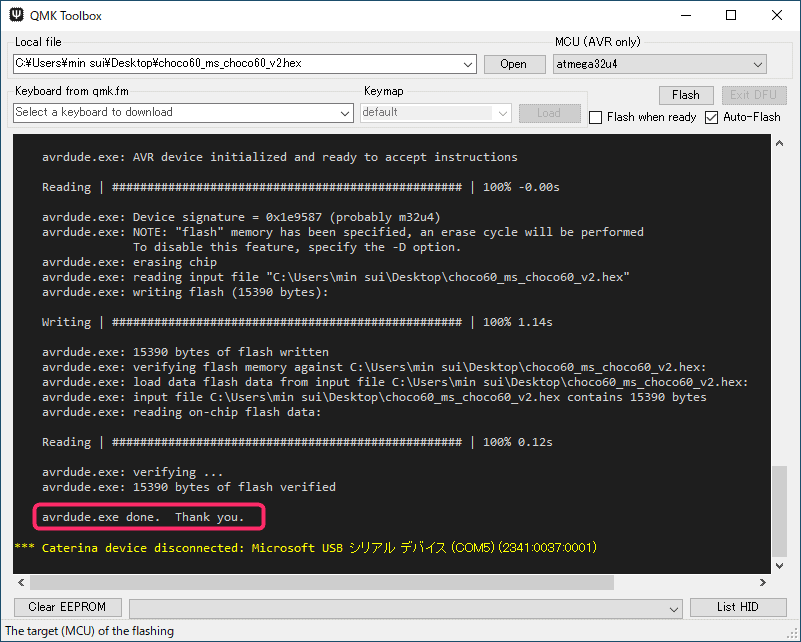The width and height of the screenshot is (801, 642).
Task: Minimize the QMK Toolbox window
Action: pos(685,16)
